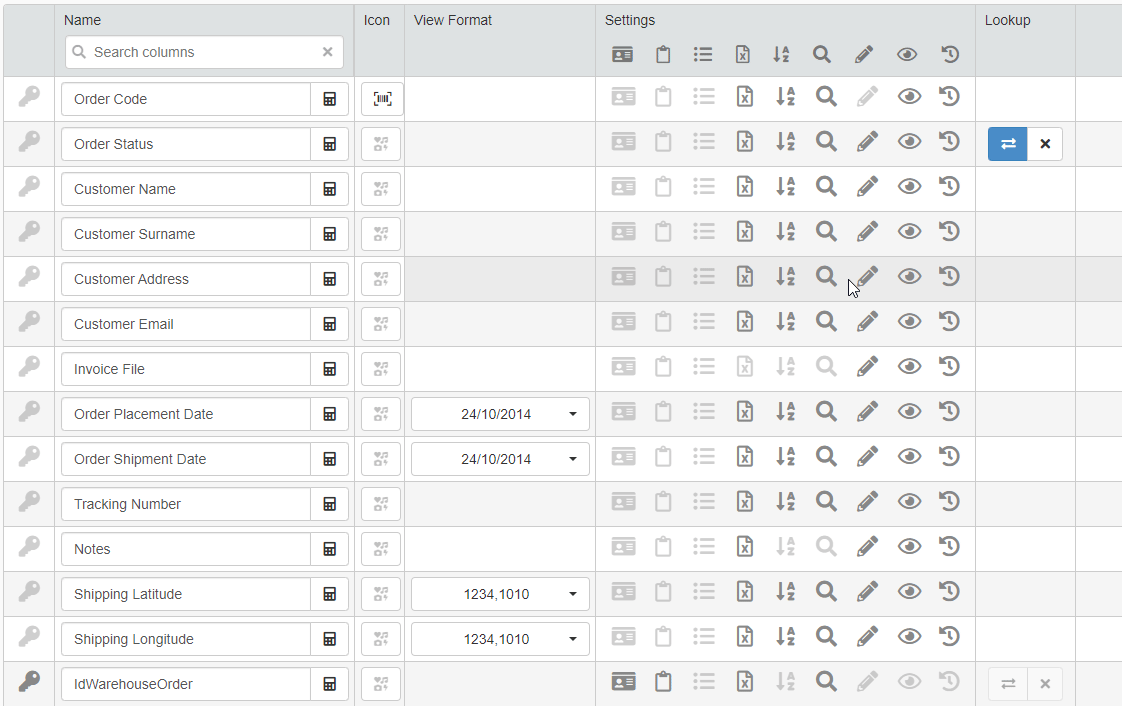The width and height of the screenshot is (1122, 706).
Task: Click the key icon for IdWarehouseOrder
Action: coord(30,682)
